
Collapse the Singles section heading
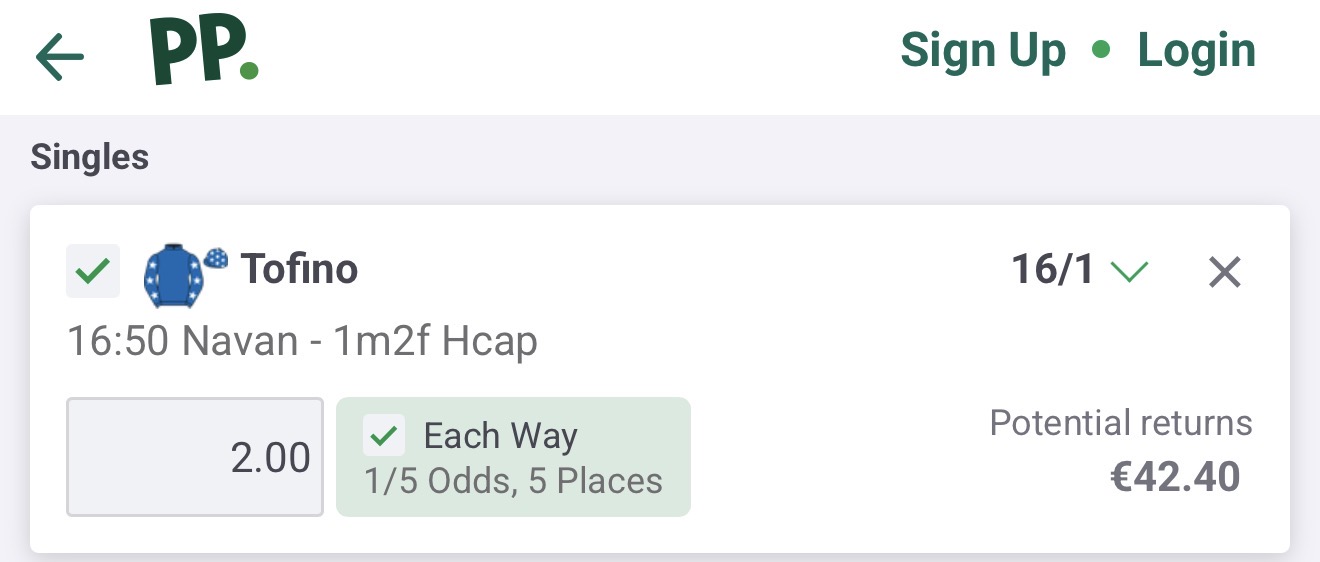[90, 157]
